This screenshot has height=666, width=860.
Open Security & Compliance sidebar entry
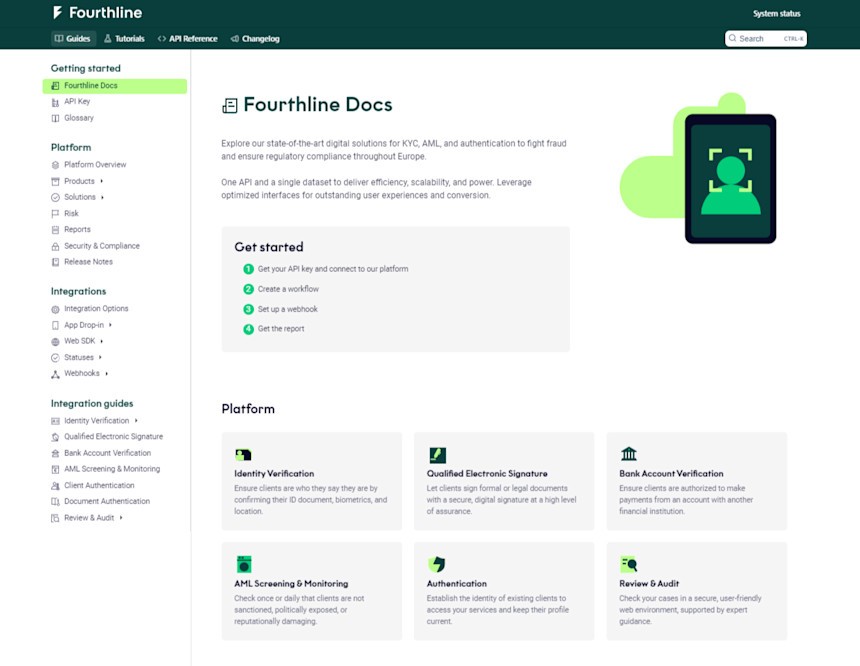pyautogui.click(x=101, y=246)
